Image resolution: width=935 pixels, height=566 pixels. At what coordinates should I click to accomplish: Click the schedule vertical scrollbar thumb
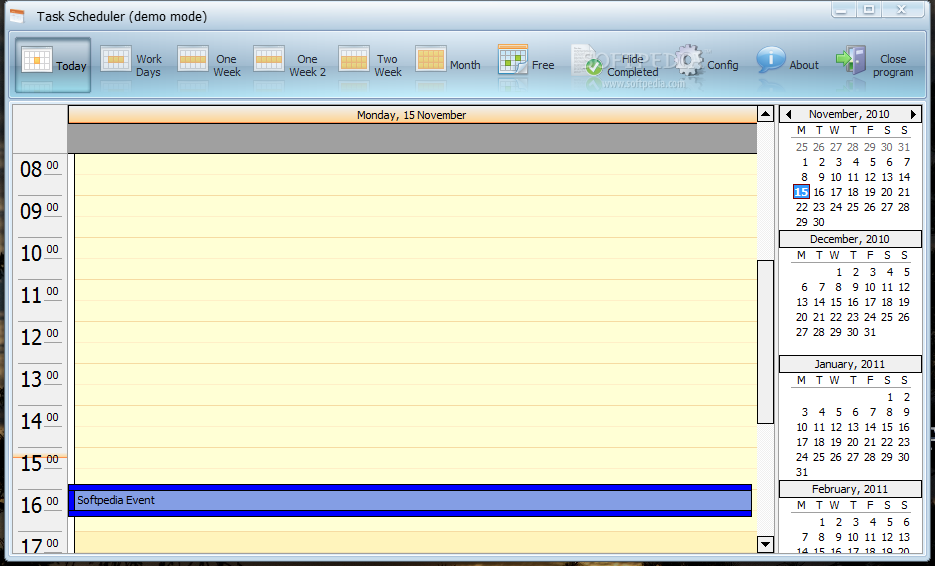pyautogui.click(x=765, y=342)
